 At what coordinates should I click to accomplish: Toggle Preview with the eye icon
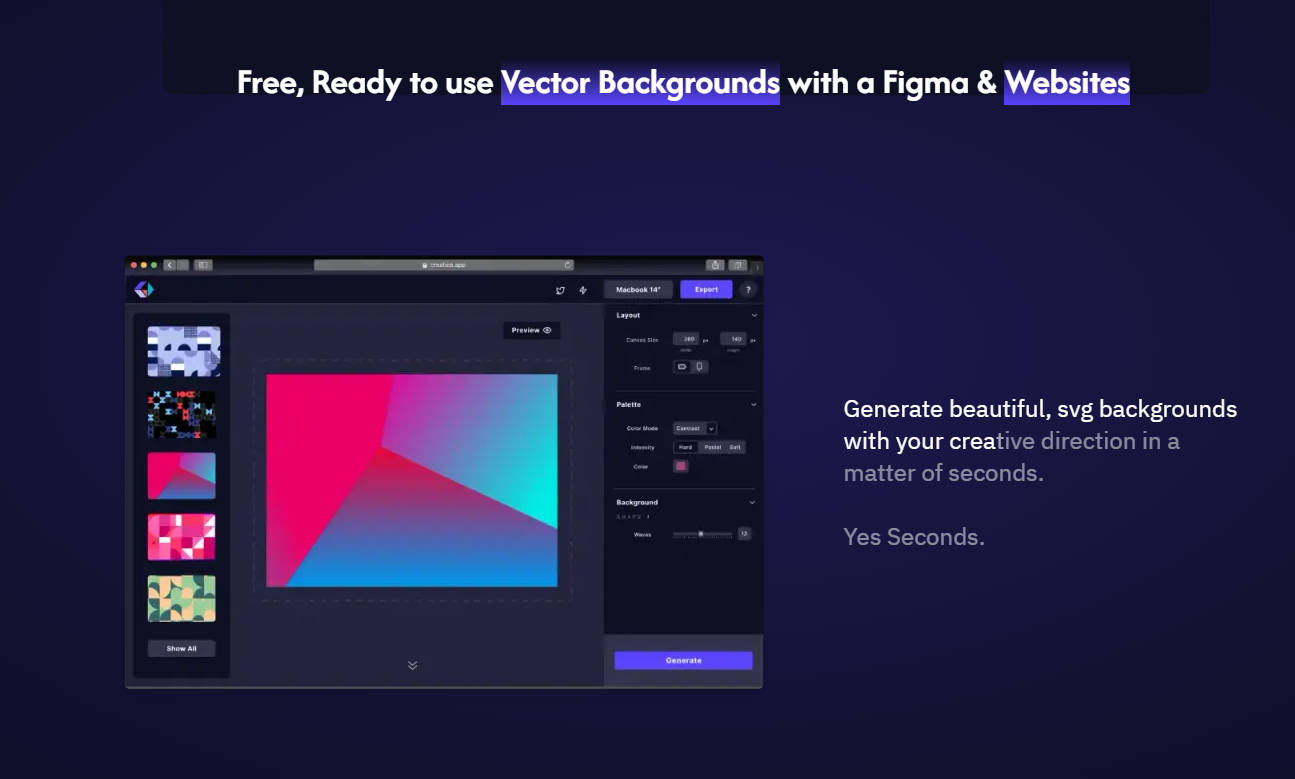[x=531, y=330]
